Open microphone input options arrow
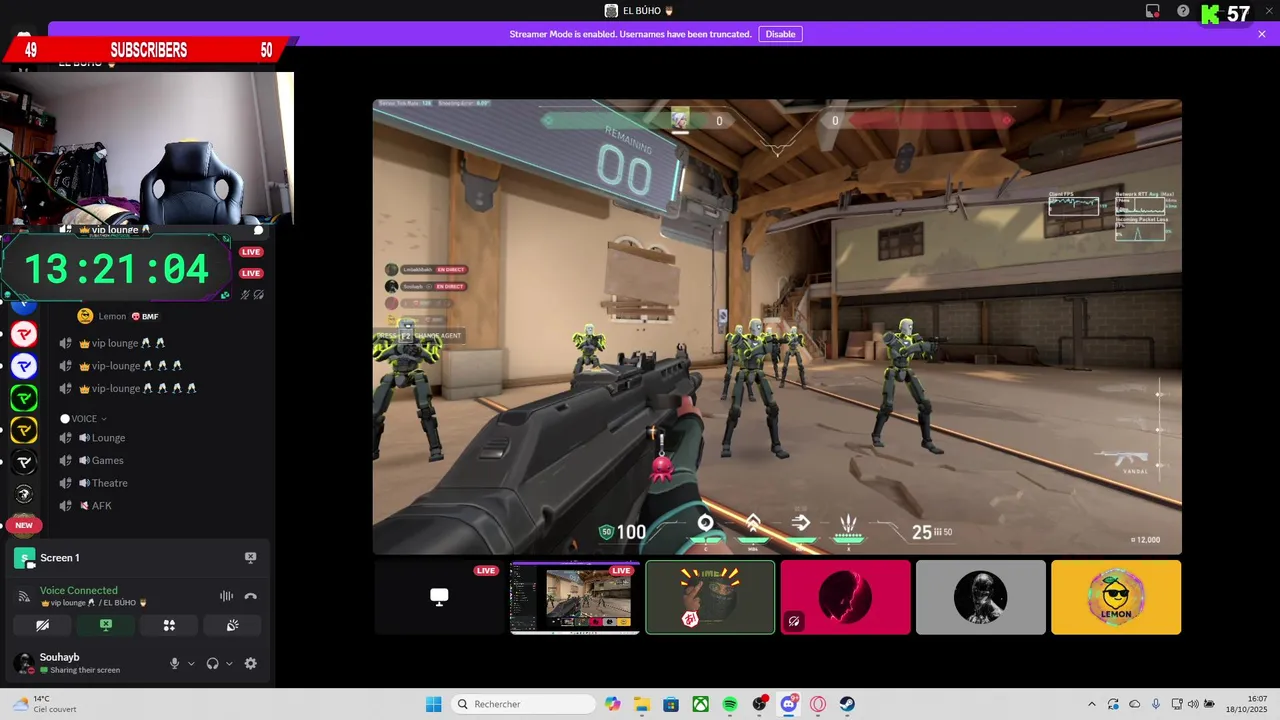 pyautogui.click(x=191, y=663)
